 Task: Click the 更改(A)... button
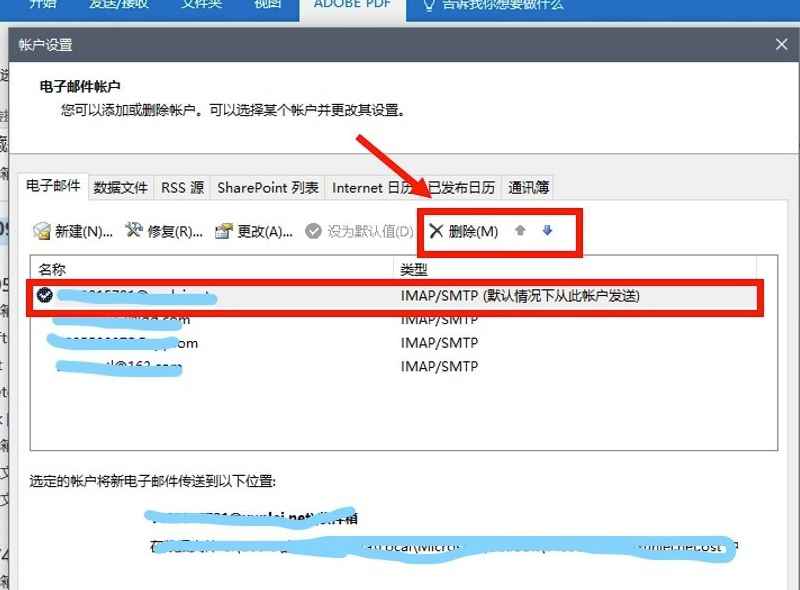coord(254,231)
